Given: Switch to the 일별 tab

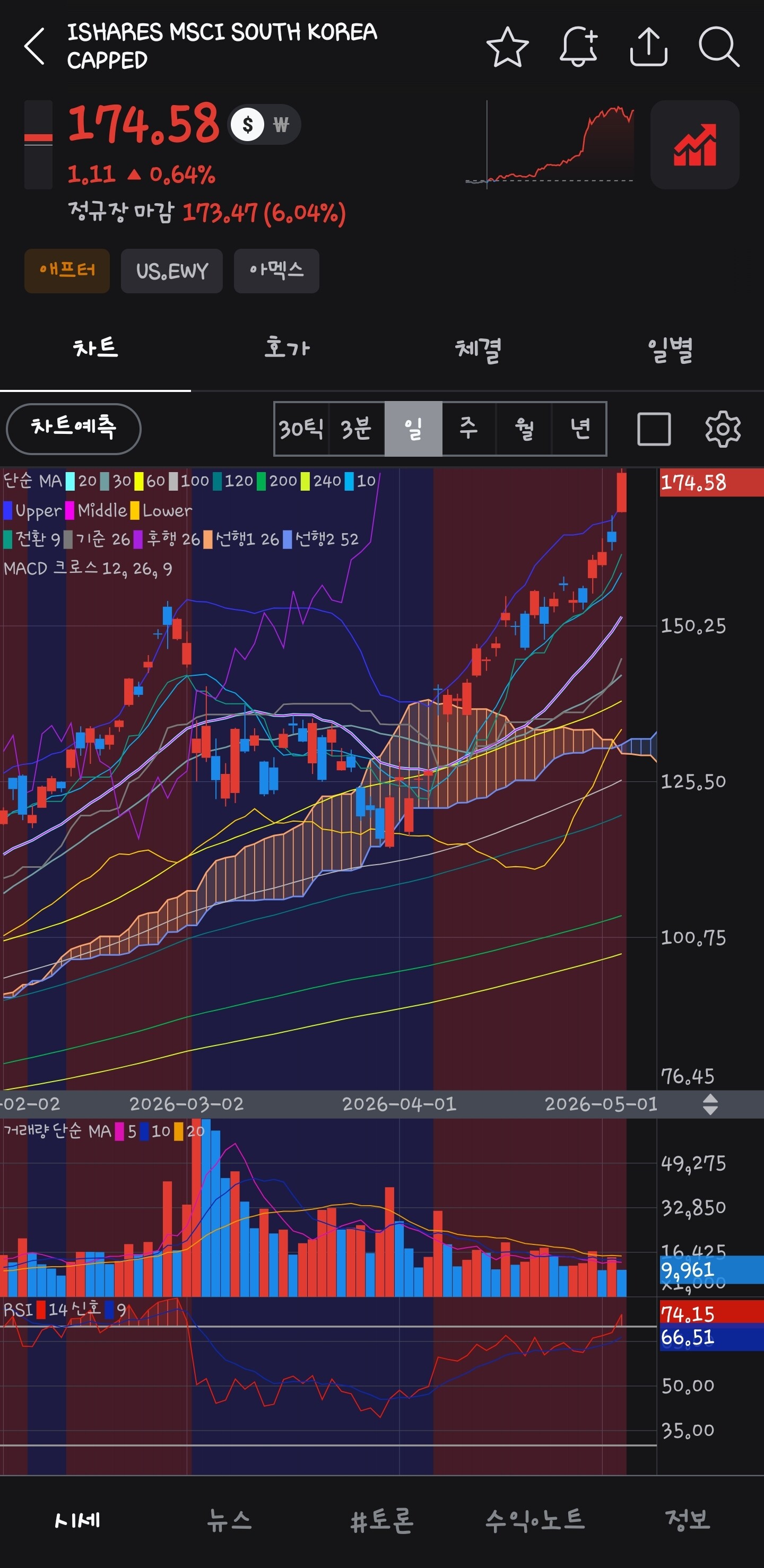Looking at the screenshot, I should [669, 349].
